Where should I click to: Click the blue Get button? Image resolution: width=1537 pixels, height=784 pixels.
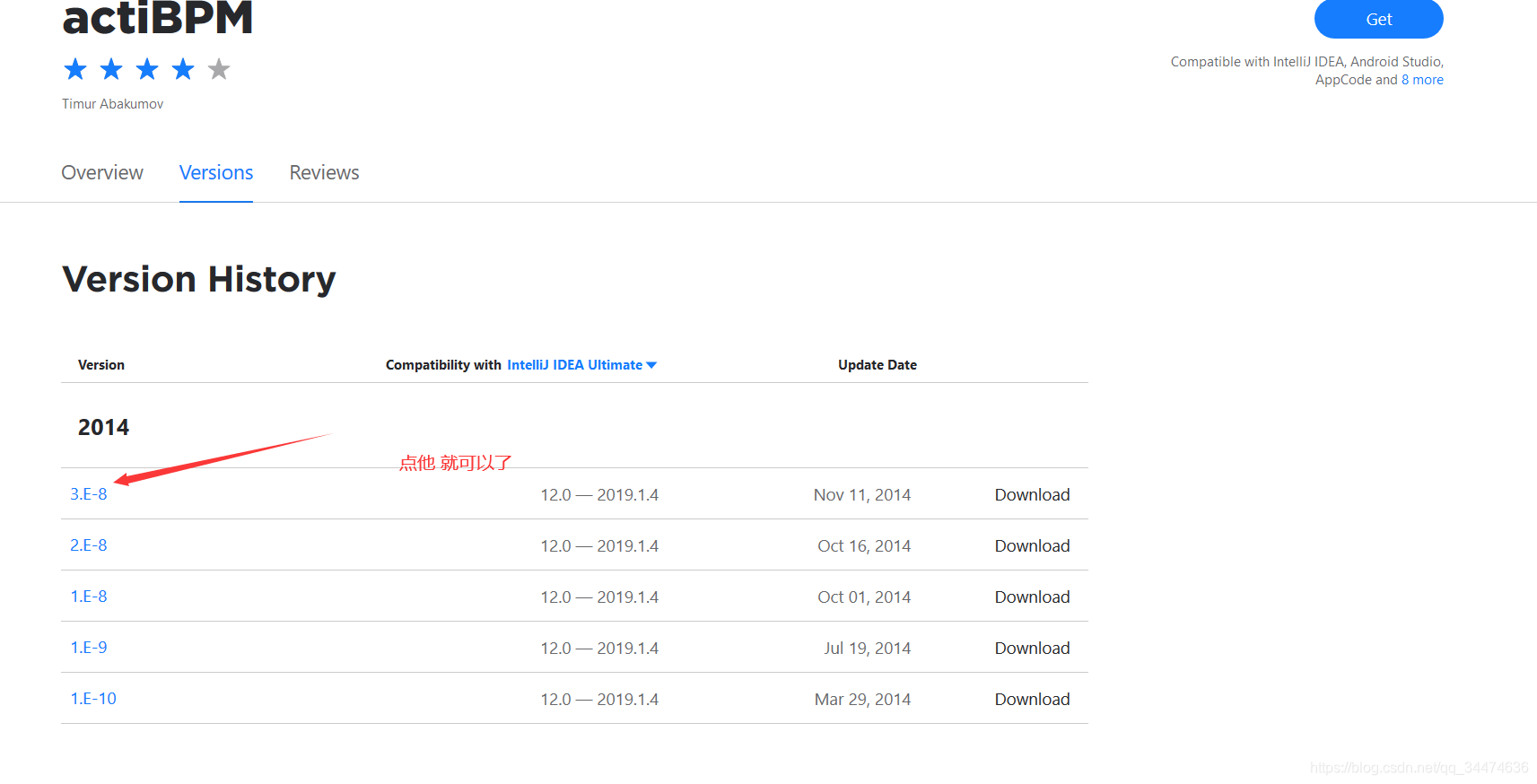pyautogui.click(x=1378, y=19)
